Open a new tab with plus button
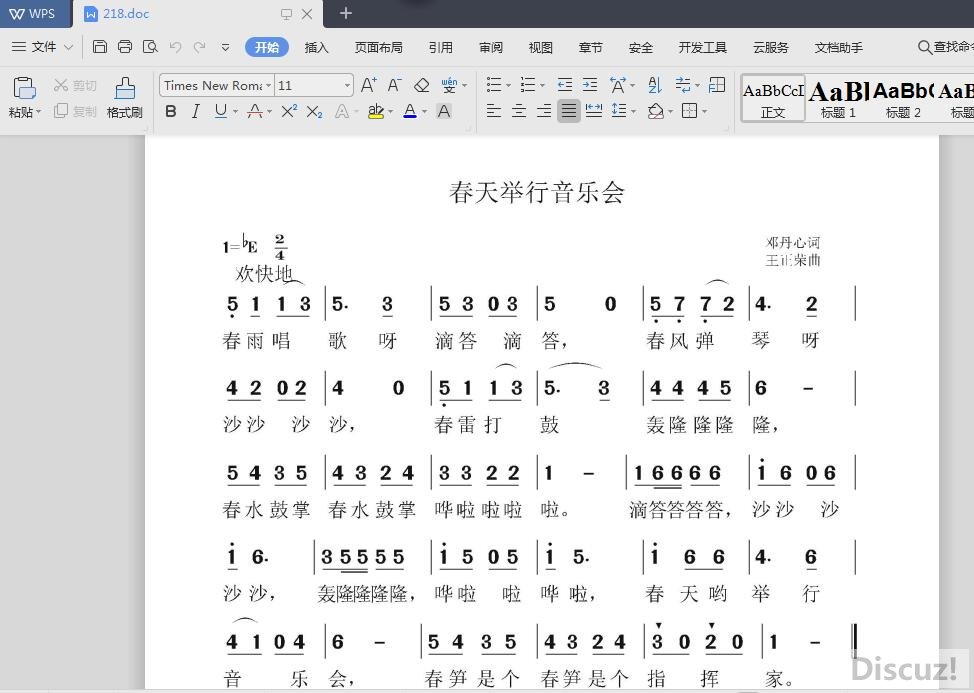 point(345,13)
